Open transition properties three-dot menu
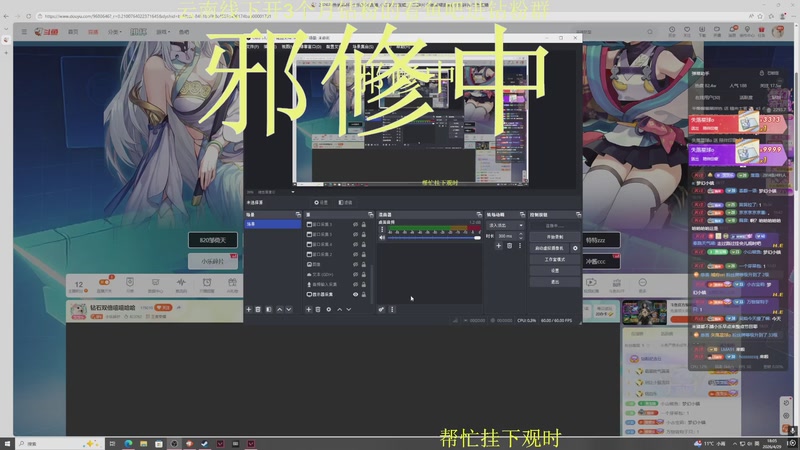Screen dimensions: 800x450 [520, 246]
